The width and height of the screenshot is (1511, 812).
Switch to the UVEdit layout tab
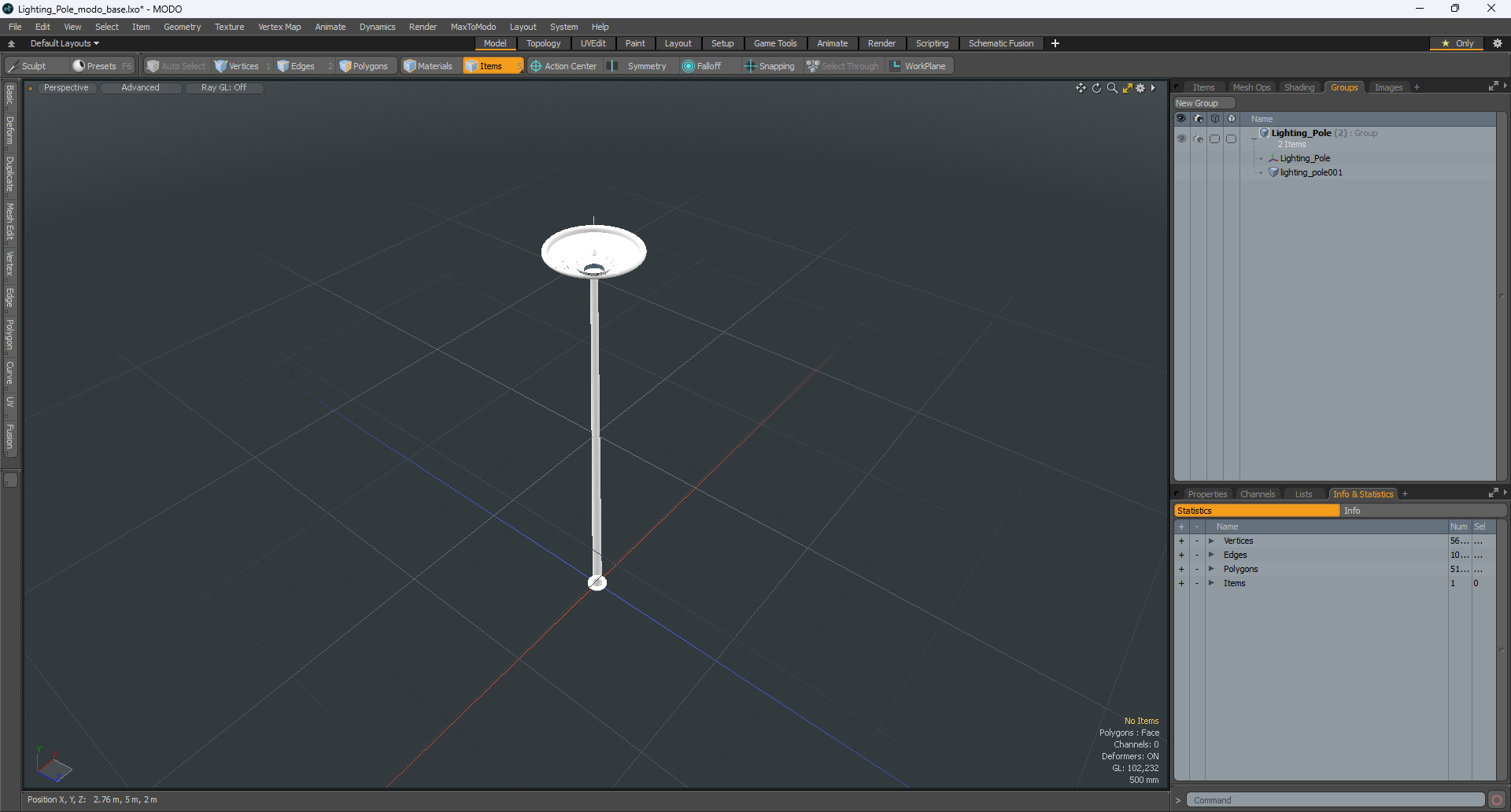click(x=593, y=43)
